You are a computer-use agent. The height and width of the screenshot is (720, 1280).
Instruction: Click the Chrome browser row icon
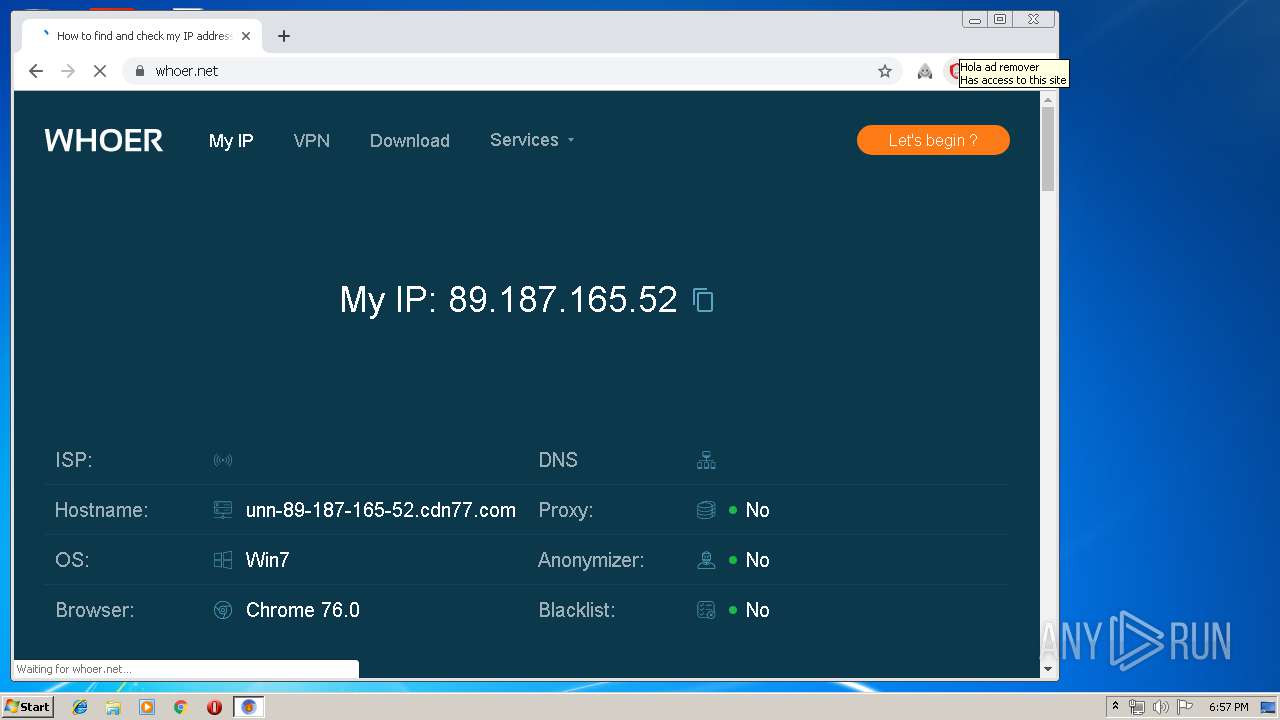click(x=223, y=610)
